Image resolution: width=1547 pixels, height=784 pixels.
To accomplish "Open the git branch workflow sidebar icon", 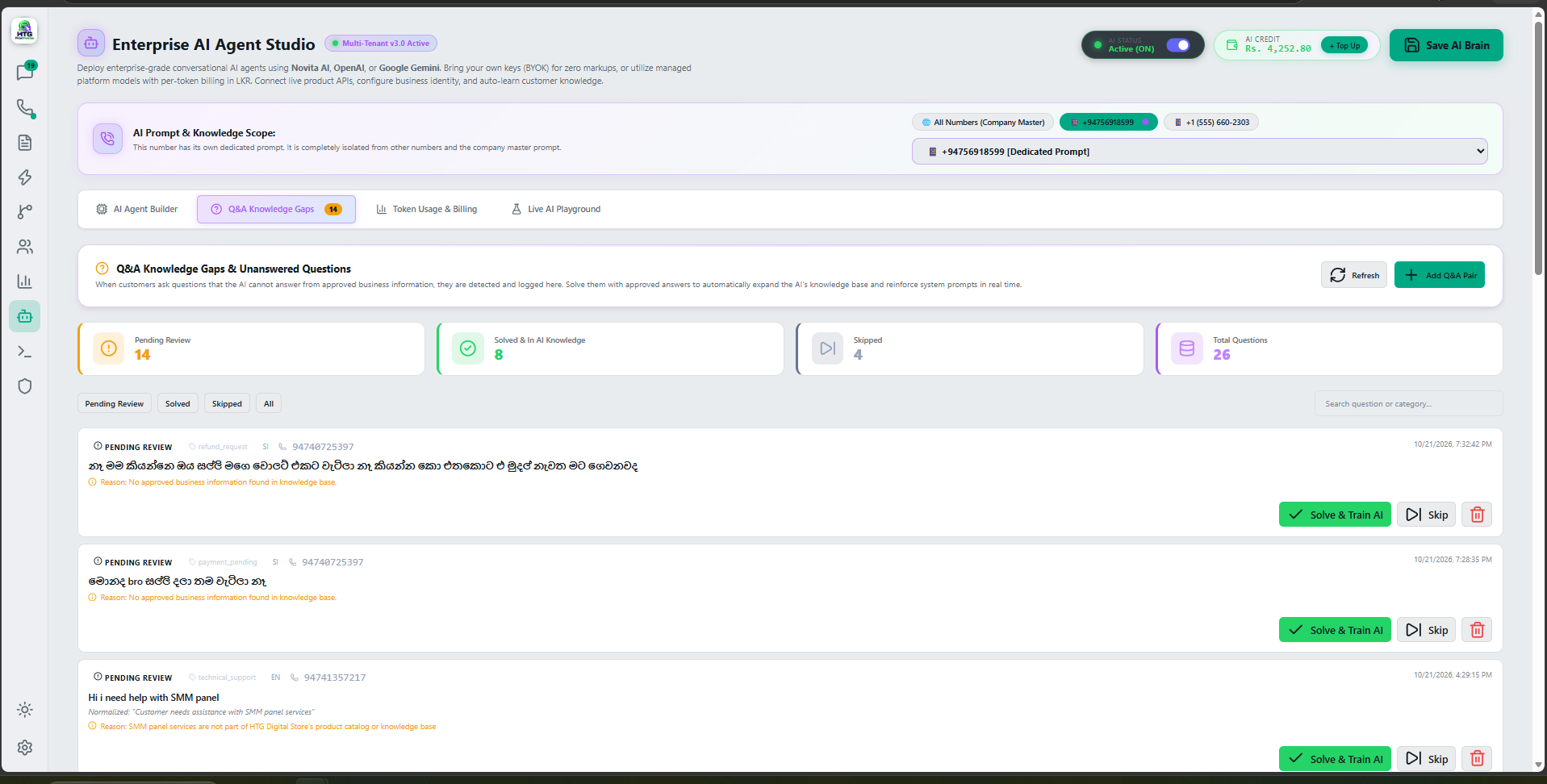I will click(x=25, y=211).
